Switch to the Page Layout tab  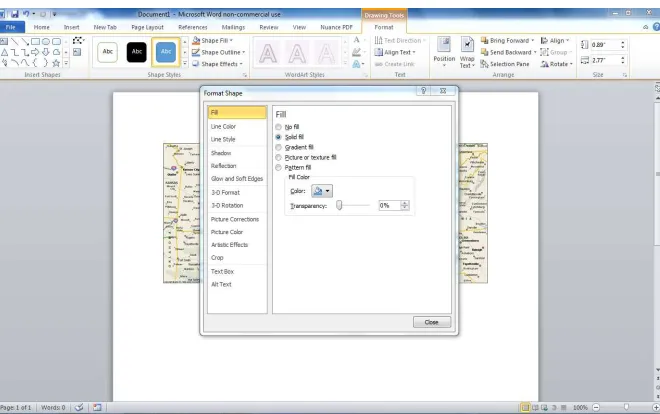147,27
